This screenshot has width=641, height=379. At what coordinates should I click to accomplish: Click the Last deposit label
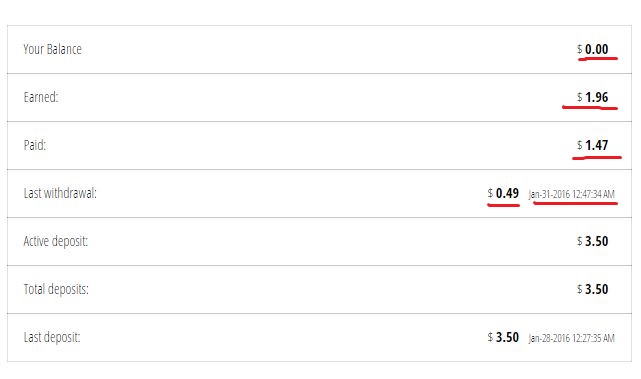52,337
